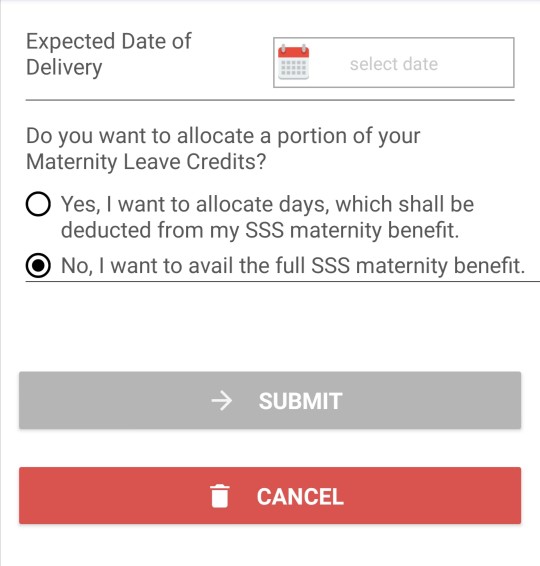Select the 'No, I want to avail' radio button
540x566 pixels.
(38, 266)
